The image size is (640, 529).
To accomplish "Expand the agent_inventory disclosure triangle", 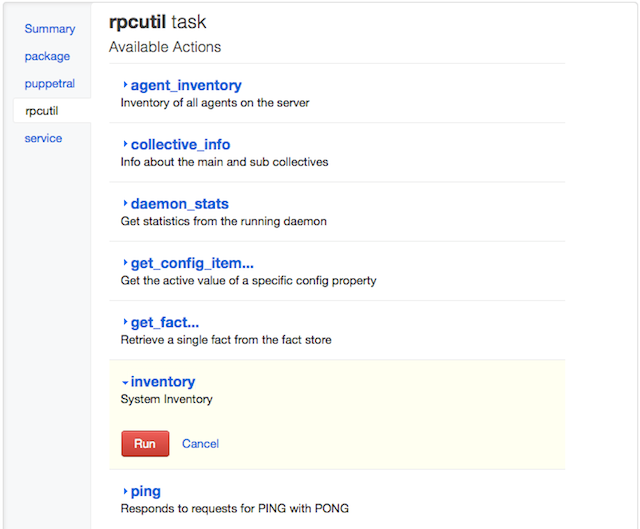I will click(125, 86).
